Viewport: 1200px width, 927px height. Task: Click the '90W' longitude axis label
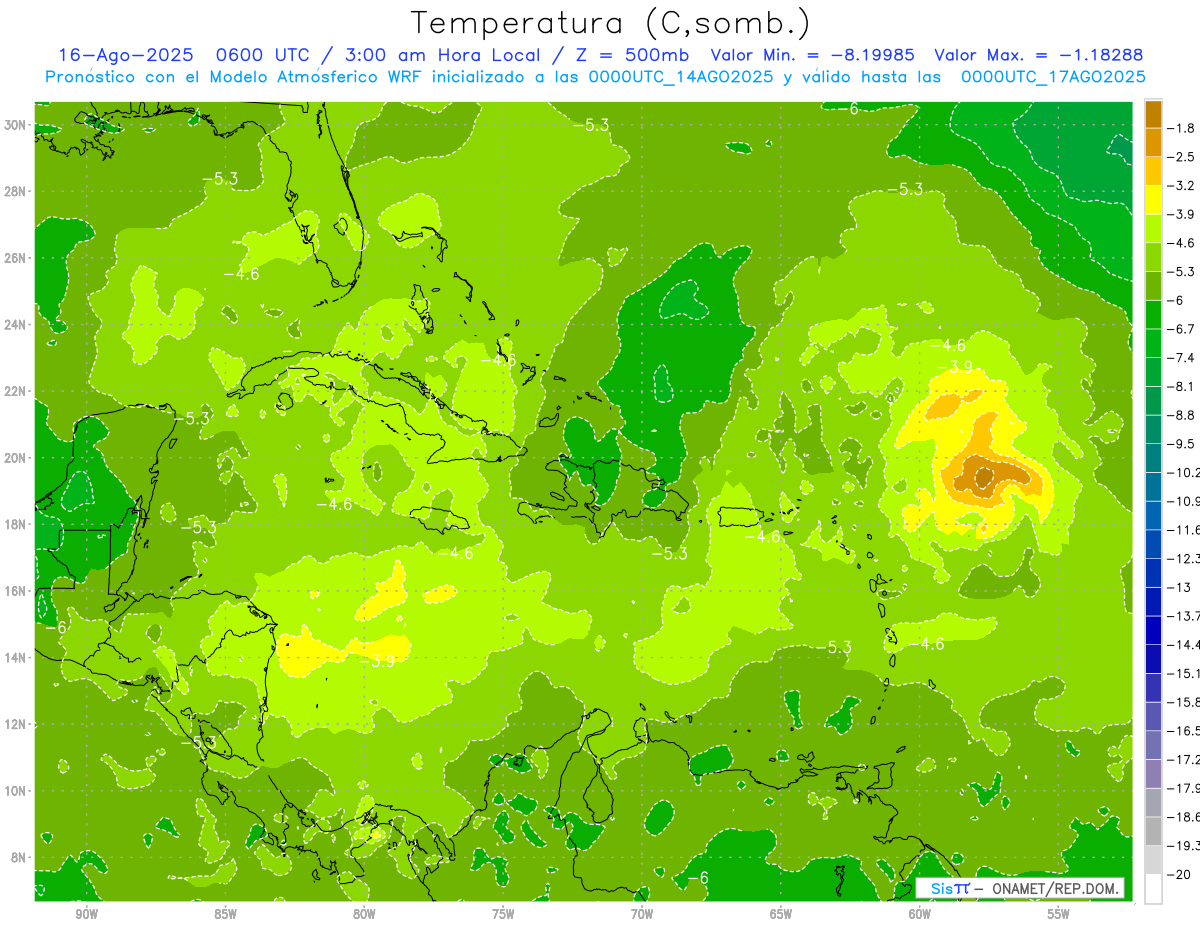(x=86, y=915)
